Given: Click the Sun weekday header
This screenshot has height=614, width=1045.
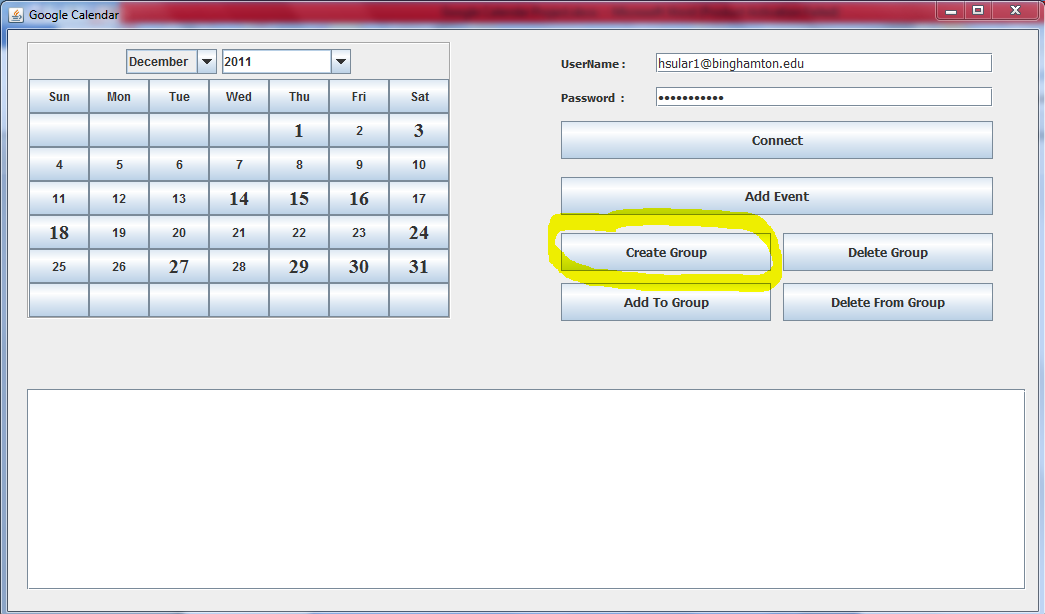Looking at the screenshot, I should pos(59,97).
